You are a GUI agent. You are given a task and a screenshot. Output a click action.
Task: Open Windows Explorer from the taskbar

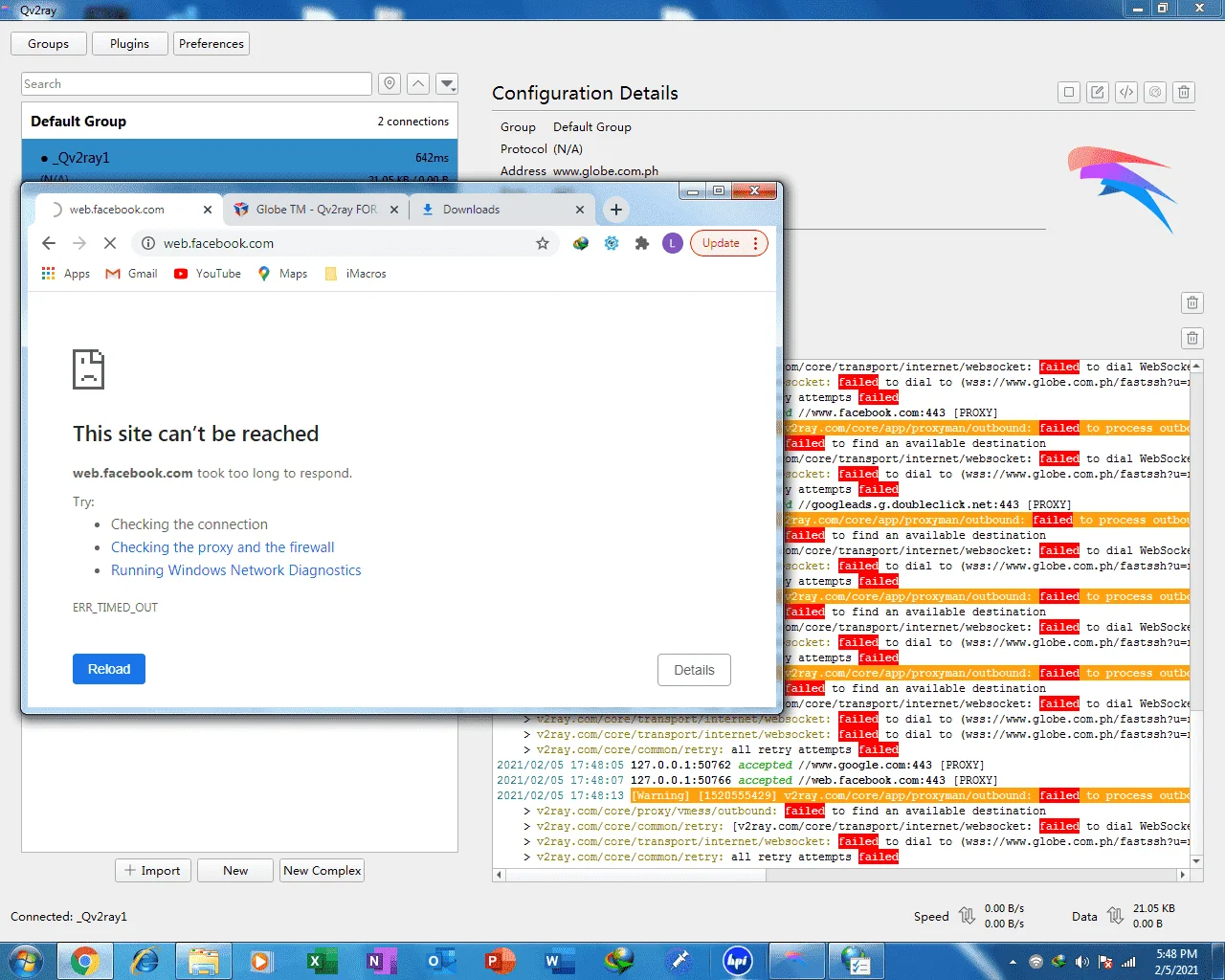coord(203,961)
